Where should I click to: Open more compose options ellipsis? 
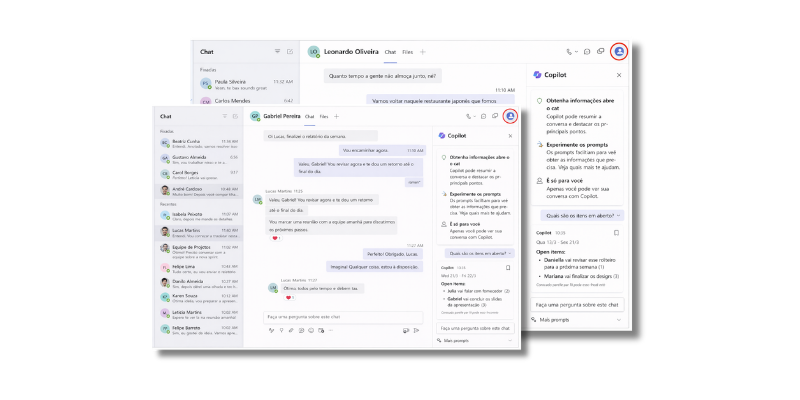coord(331,331)
